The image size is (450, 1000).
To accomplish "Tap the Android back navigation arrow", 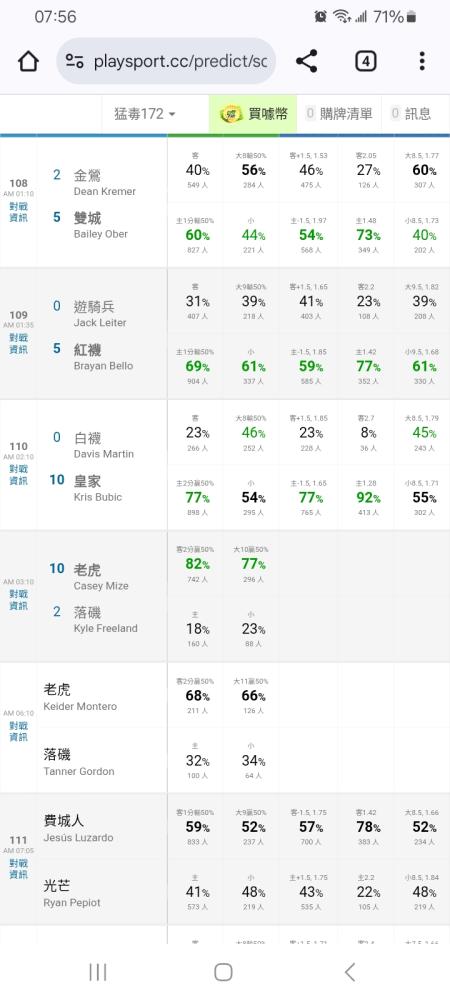I will tap(349, 972).
